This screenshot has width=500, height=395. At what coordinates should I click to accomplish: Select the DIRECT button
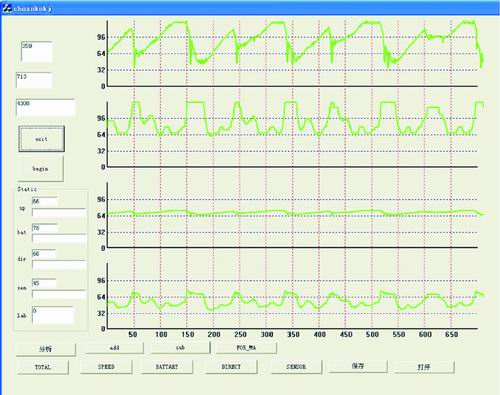[x=231, y=367]
